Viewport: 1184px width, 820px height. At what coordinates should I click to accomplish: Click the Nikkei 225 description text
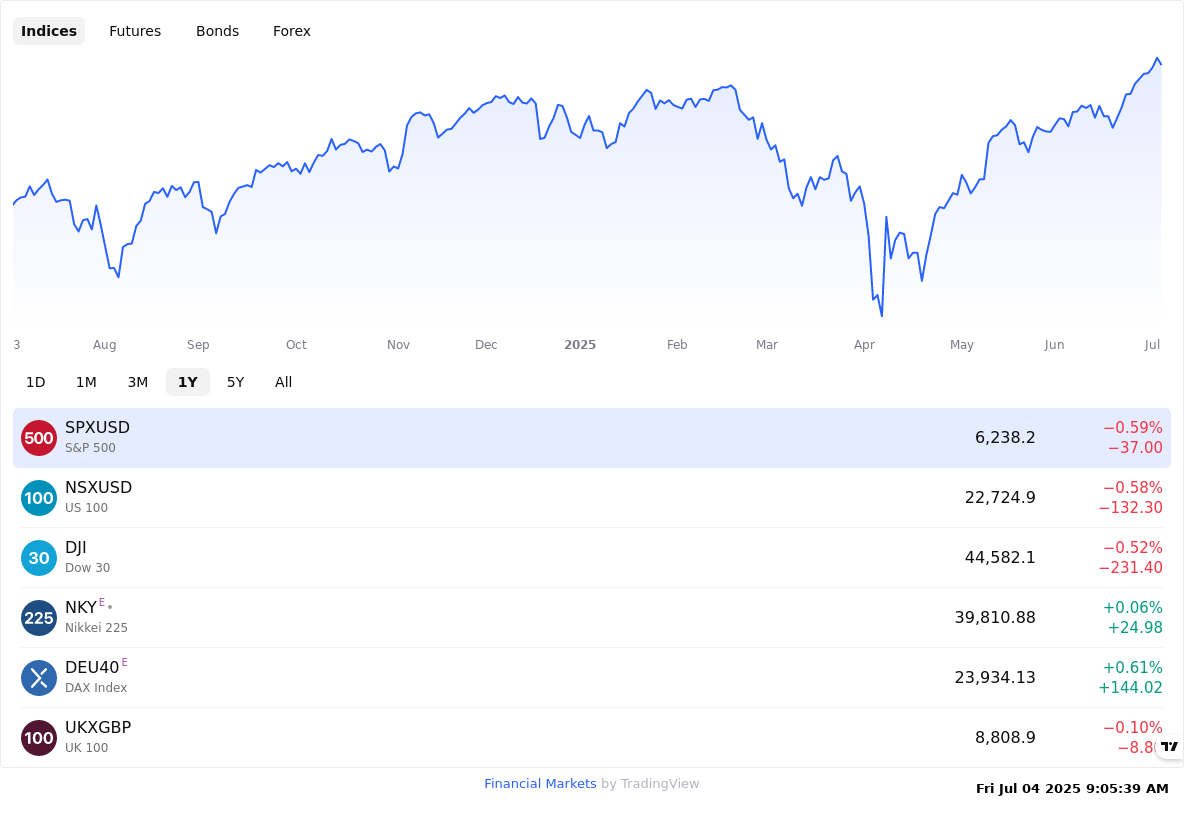point(96,628)
